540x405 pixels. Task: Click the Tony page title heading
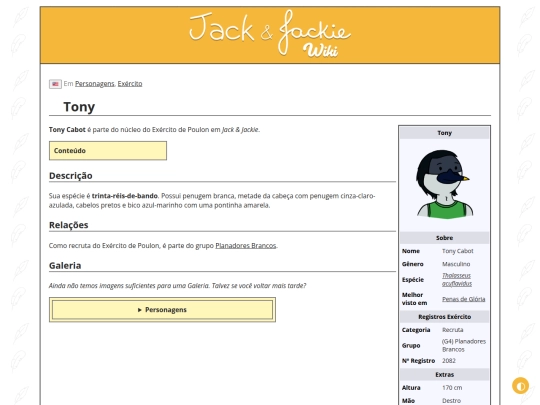[79, 107]
